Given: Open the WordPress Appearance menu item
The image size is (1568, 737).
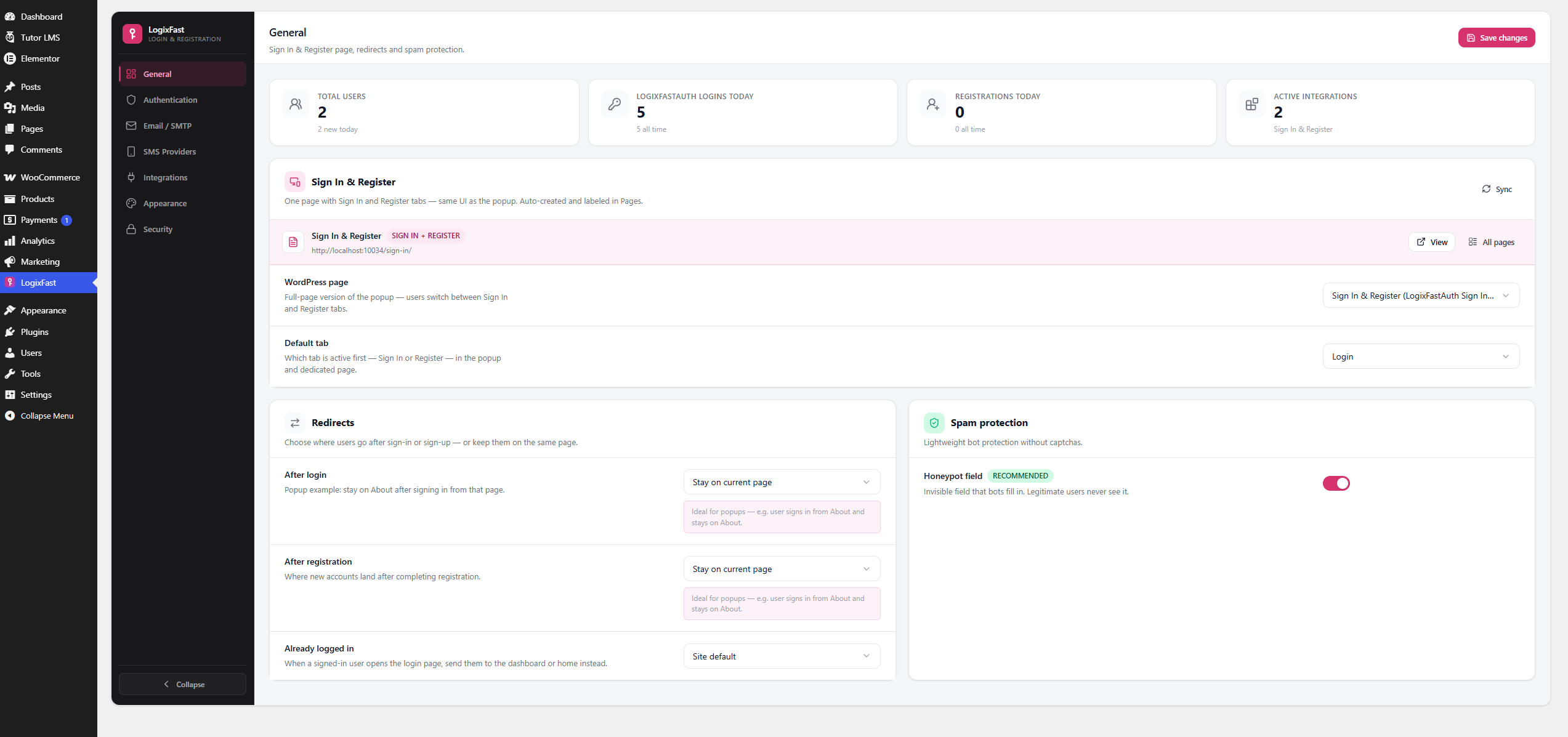Looking at the screenshot, I should coord(49,310).
